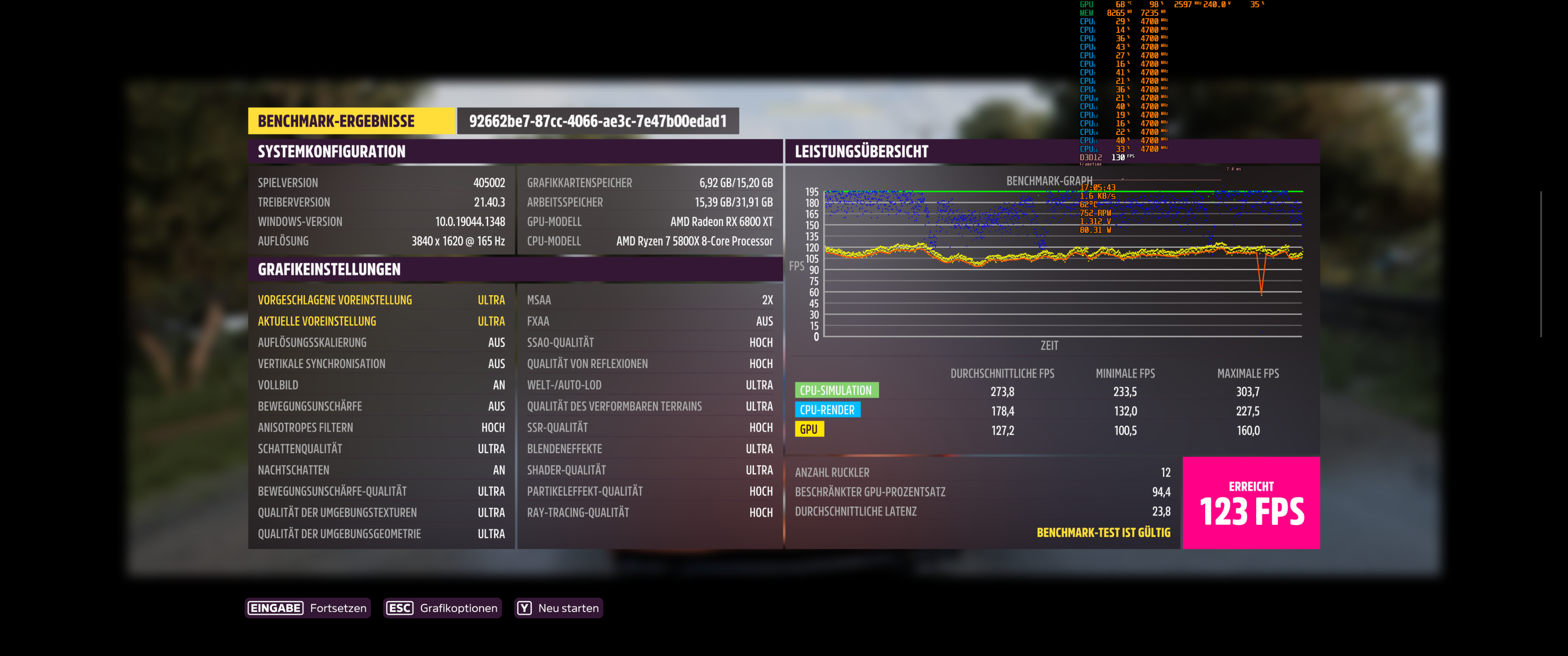The image size is (1568, 656).
Task: Click the thin scrollbar at right edge
Action: click(x=1541, y=265)
